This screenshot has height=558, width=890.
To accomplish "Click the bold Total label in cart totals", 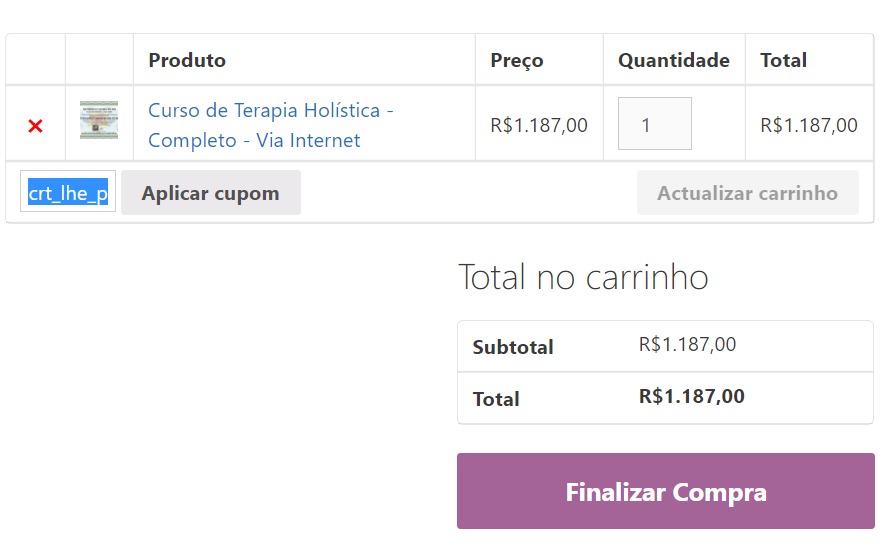I will click(496, 399).
